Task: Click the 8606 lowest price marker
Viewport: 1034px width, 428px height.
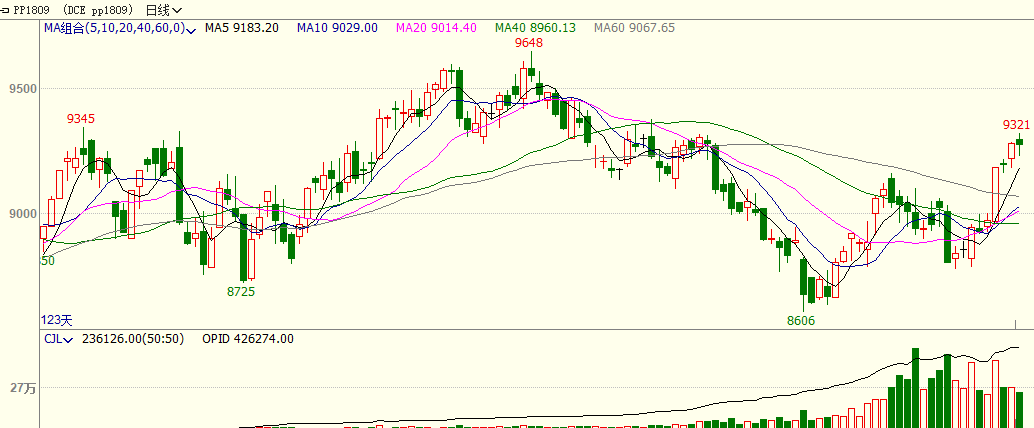Action: 801,321
